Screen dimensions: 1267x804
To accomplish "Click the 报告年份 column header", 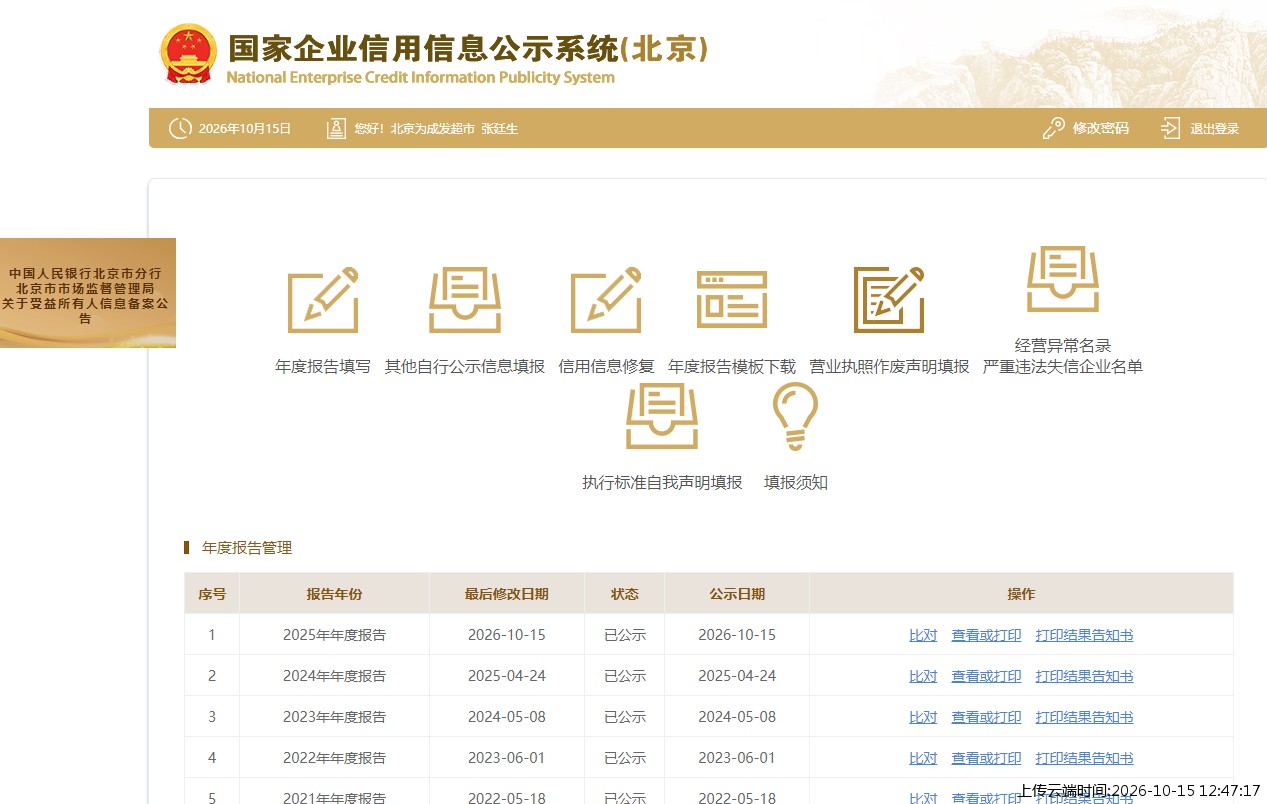I will pyautogui.click(x=334, y=594).
